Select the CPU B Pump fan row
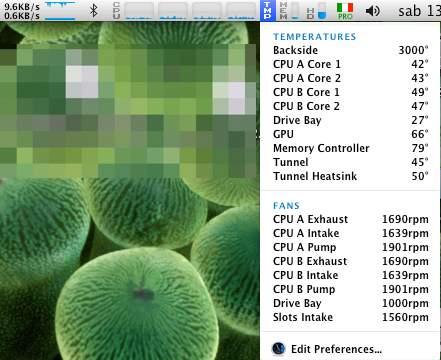 pyautogui.click(x=350, y=289)
